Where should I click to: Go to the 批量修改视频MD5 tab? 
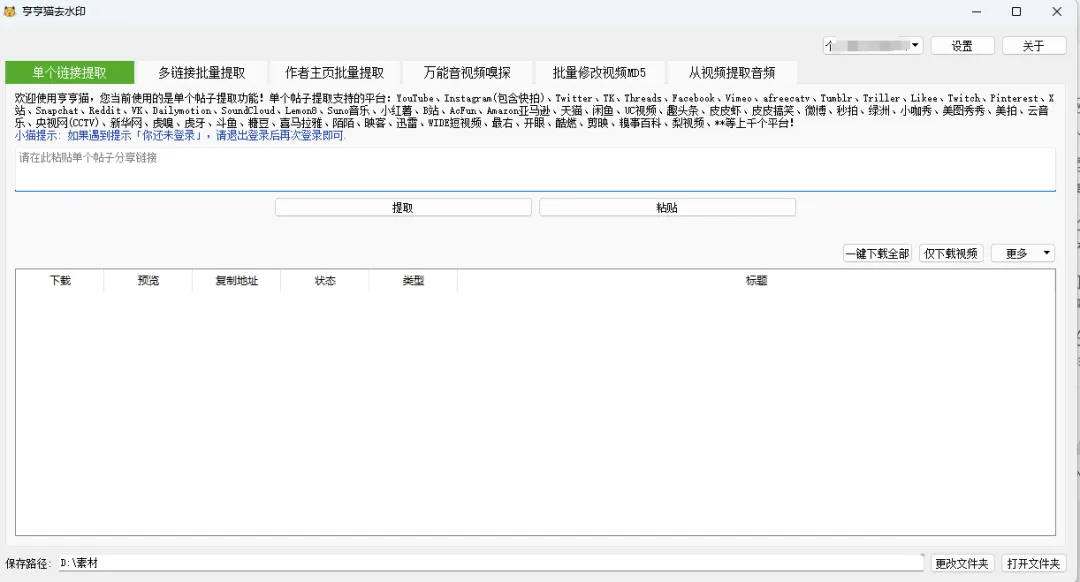tap(599, 73)
